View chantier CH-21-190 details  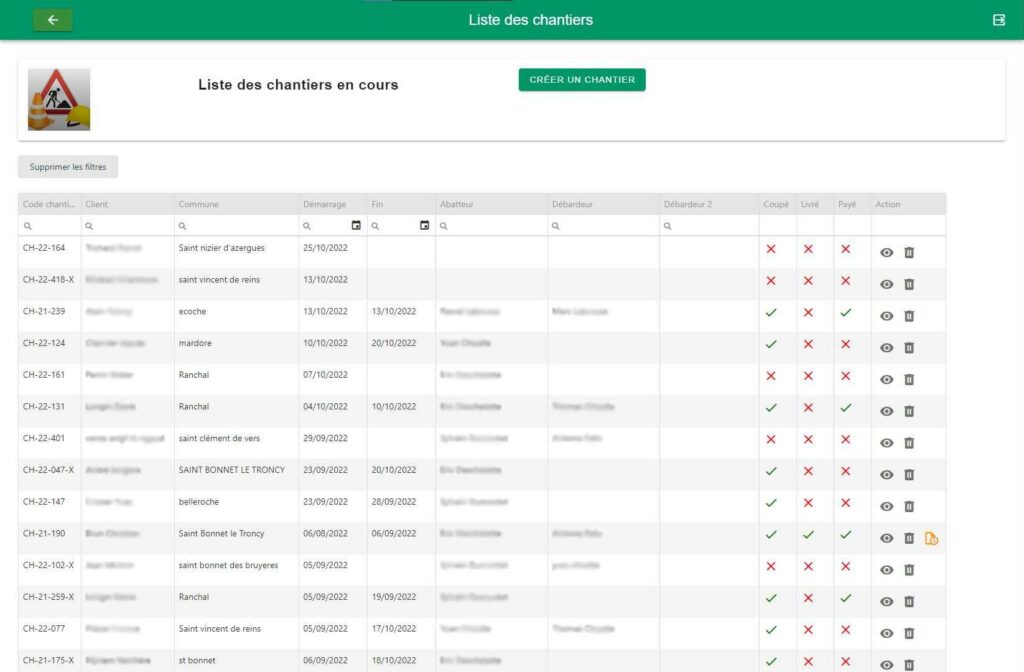pos(886,538)
